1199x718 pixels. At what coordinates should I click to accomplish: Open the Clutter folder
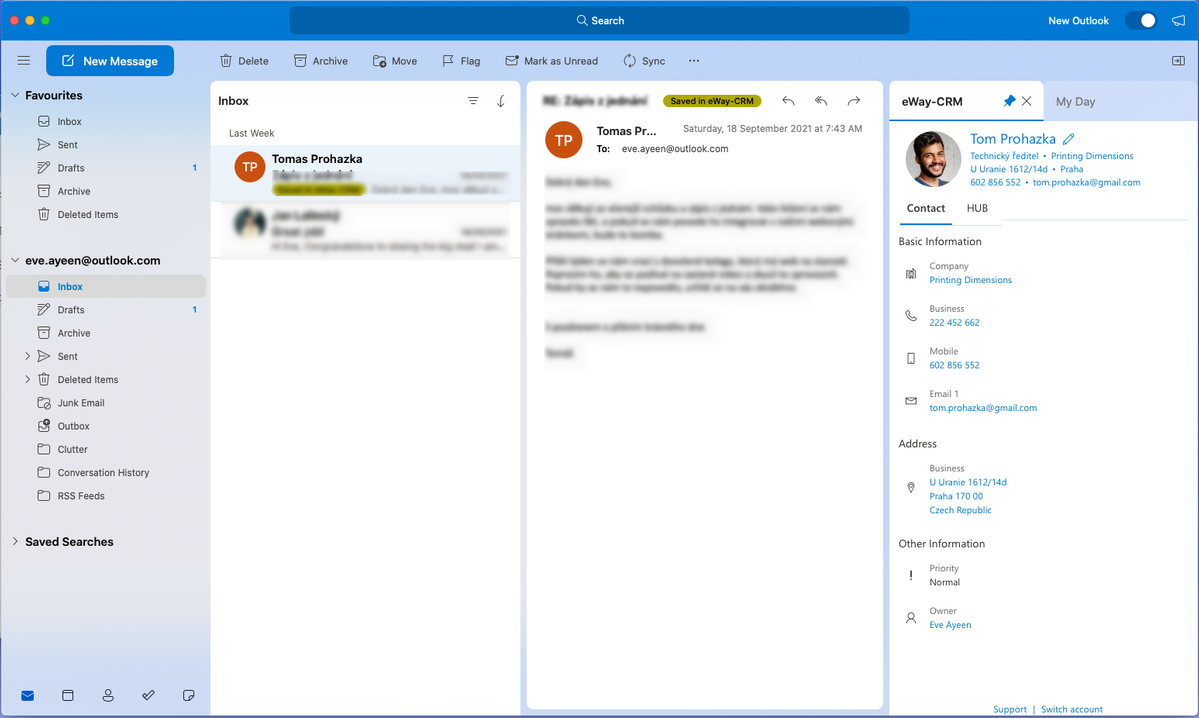coord(73,450)
